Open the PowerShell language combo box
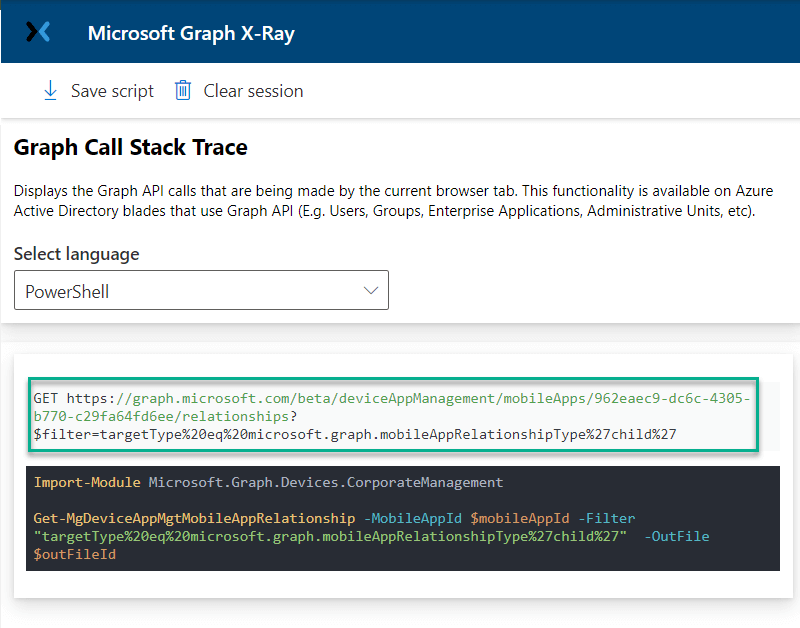The height and width of the screenshot is (628, 800). tap(201, 290)
